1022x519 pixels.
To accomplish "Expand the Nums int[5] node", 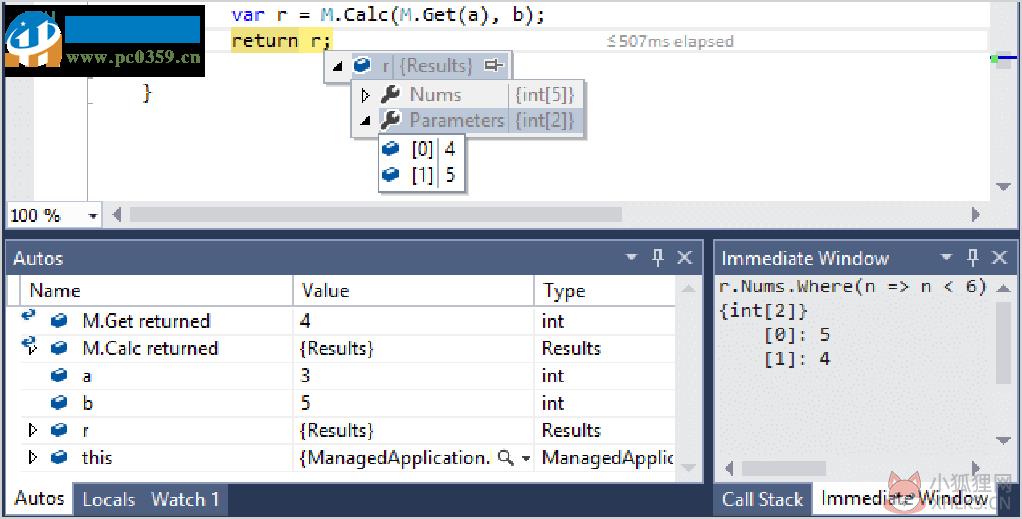I will [x=365, y=95].
